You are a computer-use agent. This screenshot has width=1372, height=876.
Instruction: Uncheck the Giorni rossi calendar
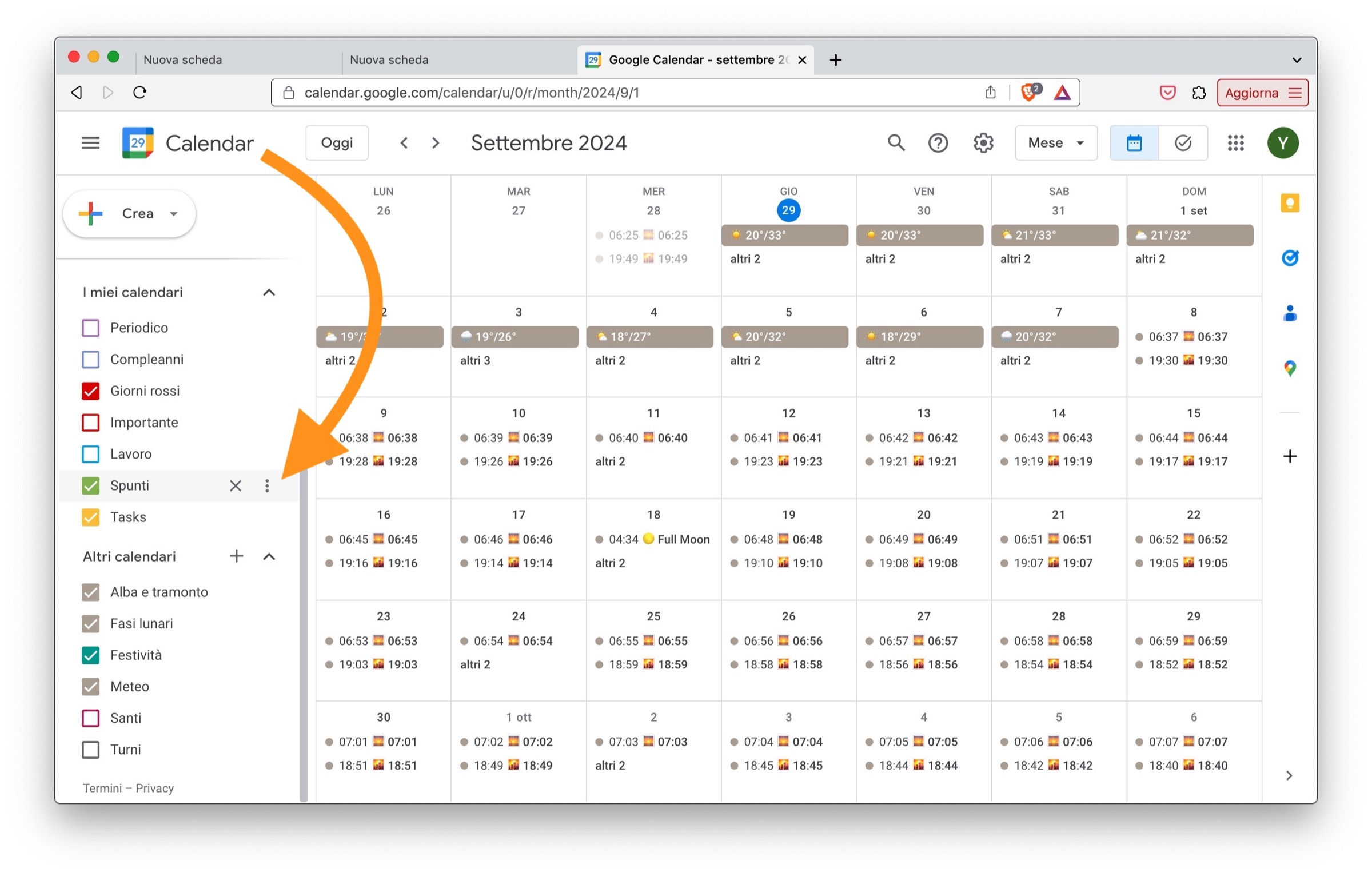[x=91, y=391]
